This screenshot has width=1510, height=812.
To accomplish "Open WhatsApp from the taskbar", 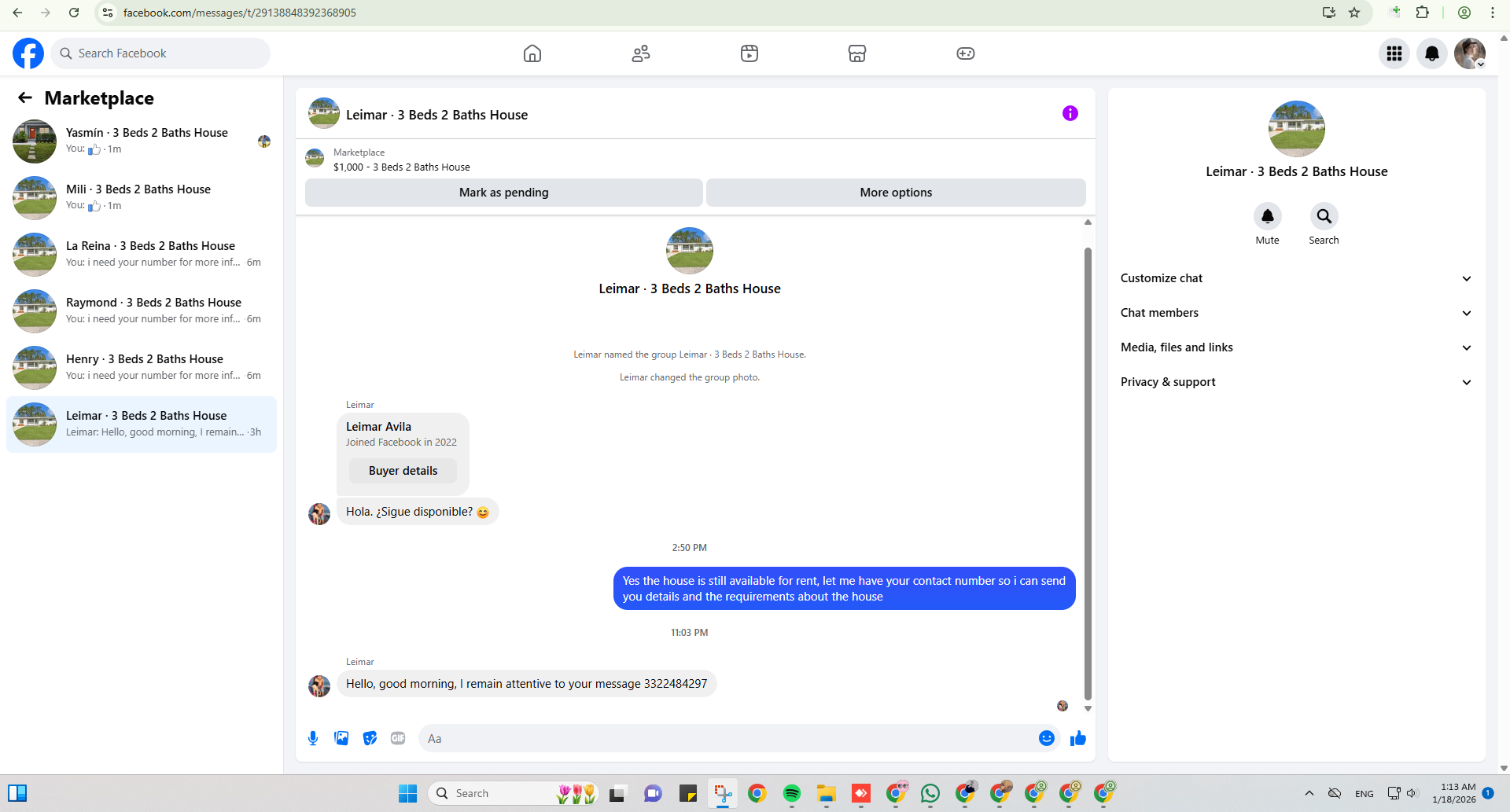I will [930, 793].
